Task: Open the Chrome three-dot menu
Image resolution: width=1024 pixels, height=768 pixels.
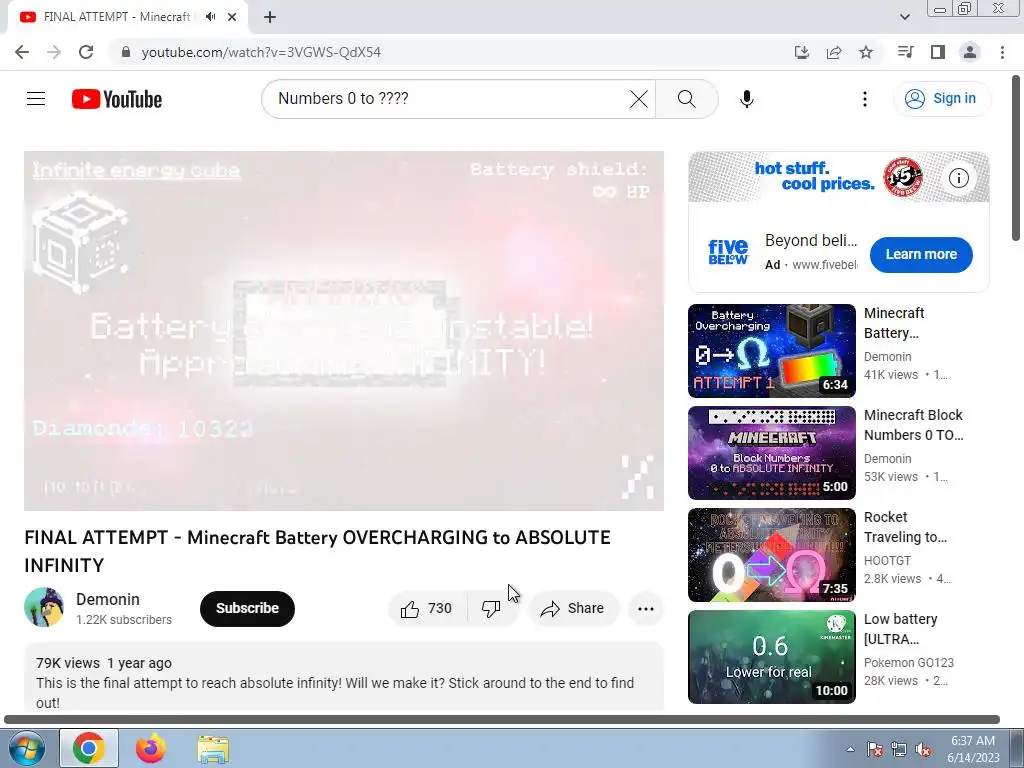Action: pyautogui.click(x=1002, y=52)
